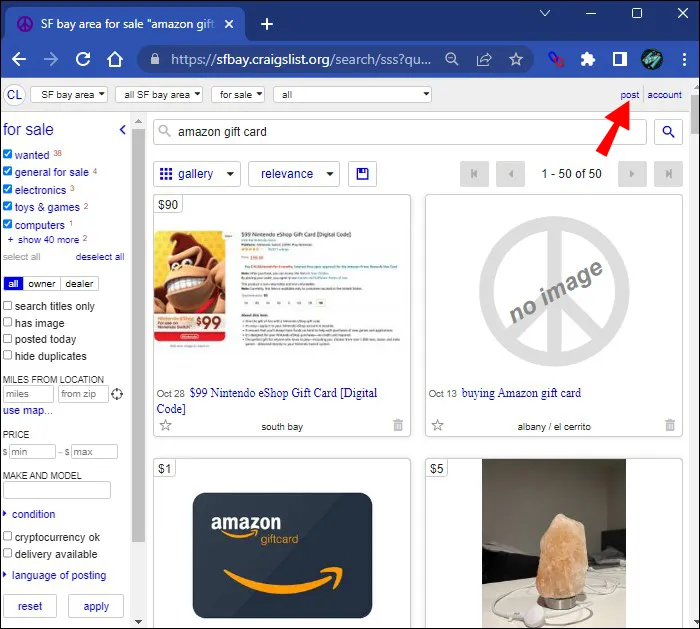Viewport: 700px width, 629px height.
Task: Enable the has image checkbox
Action: [x=8, y=322]
